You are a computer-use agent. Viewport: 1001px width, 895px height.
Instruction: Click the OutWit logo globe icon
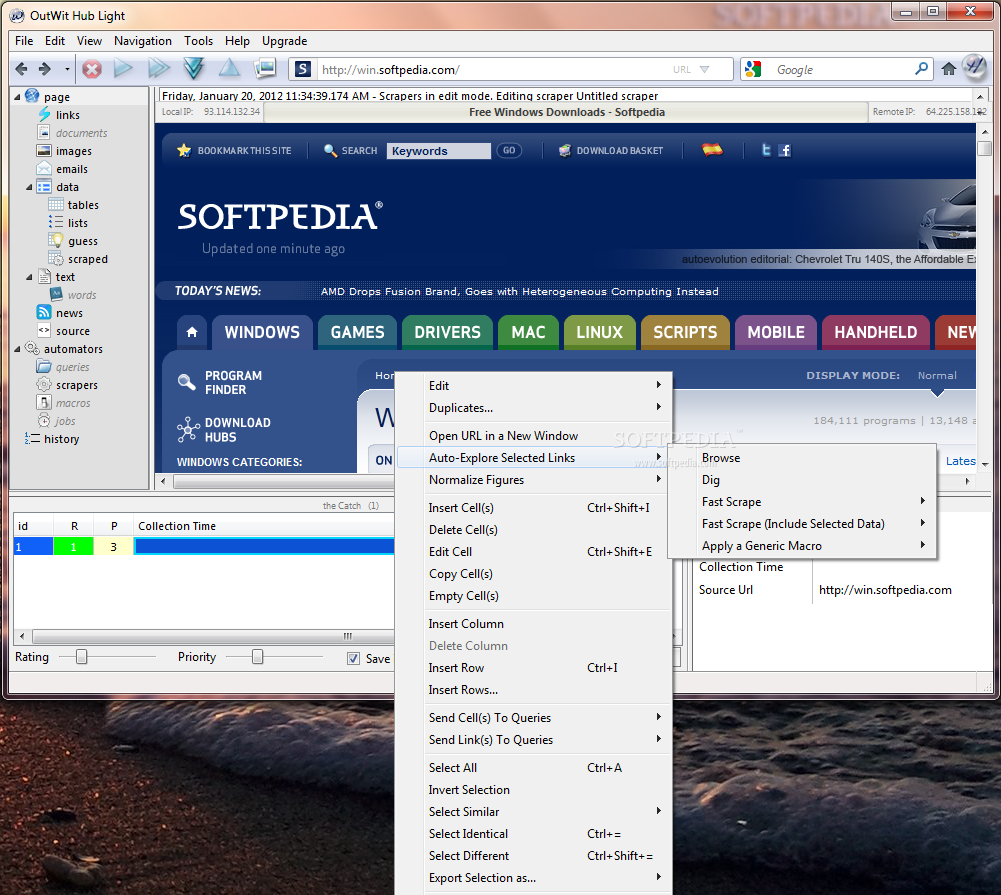click(x=975, y=66)
